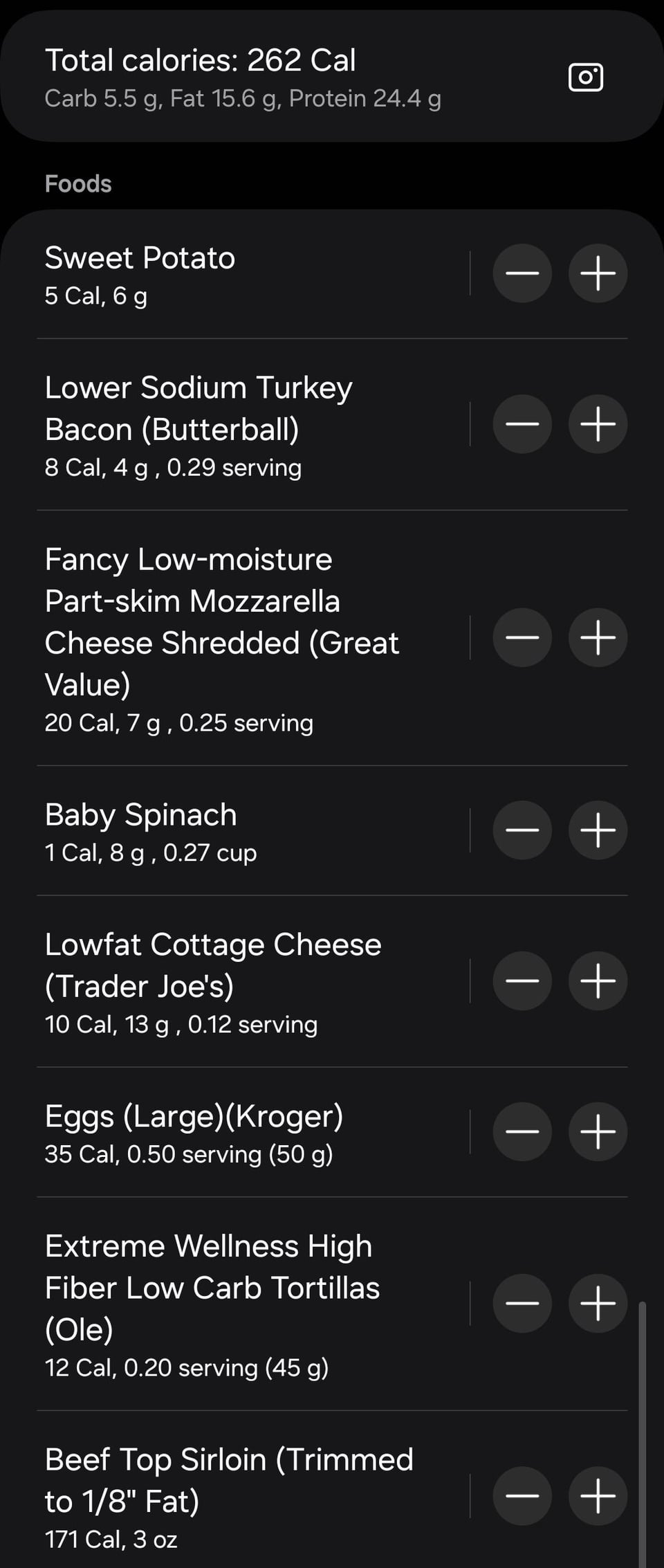This screenshot has width=664, height=1568.
Task: Increase Low Carb Tortillas serving
Action: (x=598, y=1303)
